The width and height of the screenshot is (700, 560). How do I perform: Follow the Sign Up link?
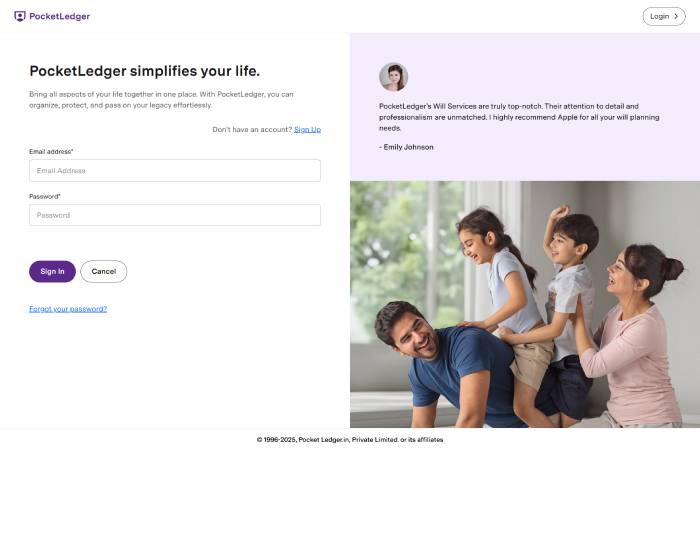307,130
